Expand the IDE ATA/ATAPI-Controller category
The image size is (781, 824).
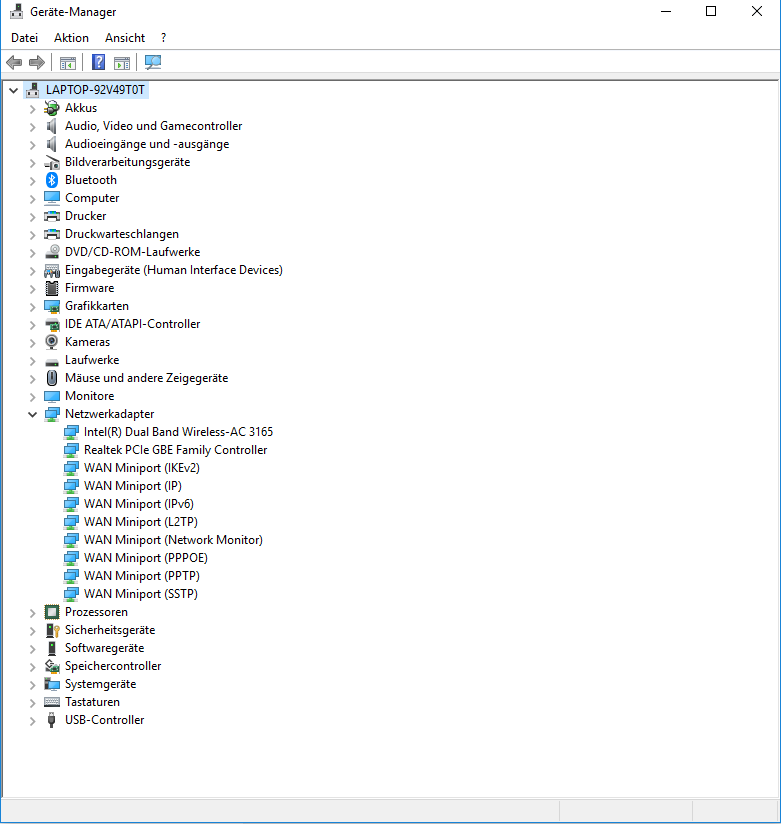(x=33, y=324)
